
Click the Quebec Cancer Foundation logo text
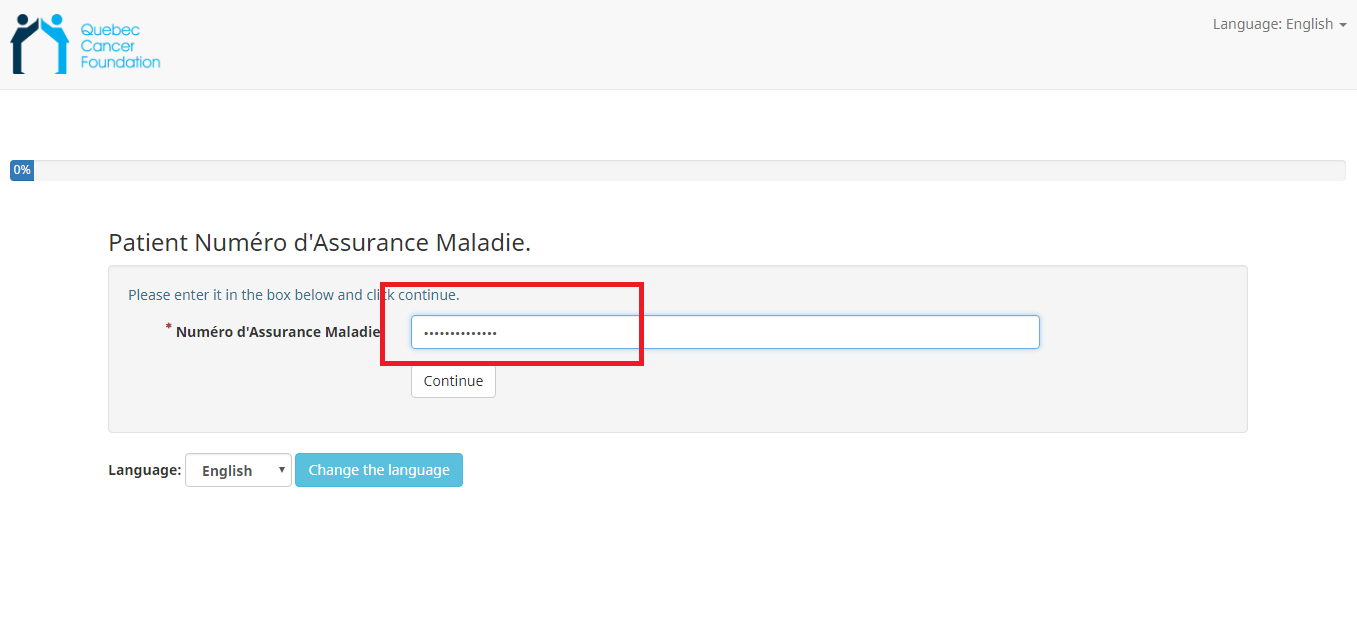(x=119, y=46)
